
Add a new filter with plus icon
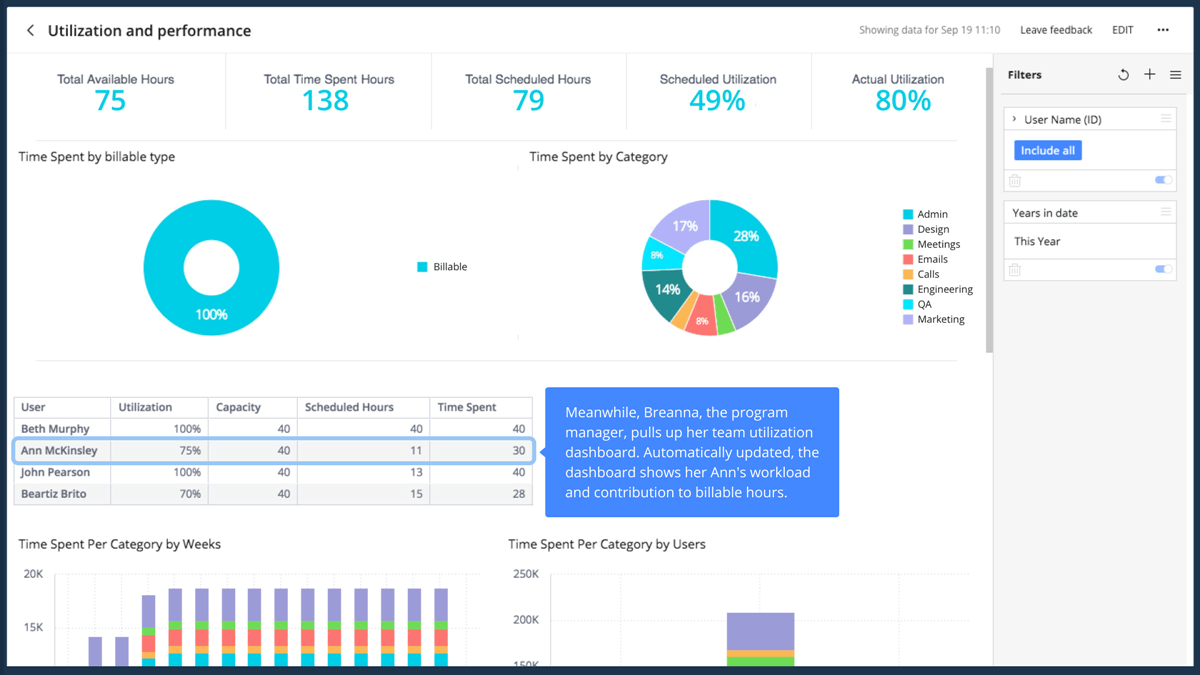tap(1150, 75)
